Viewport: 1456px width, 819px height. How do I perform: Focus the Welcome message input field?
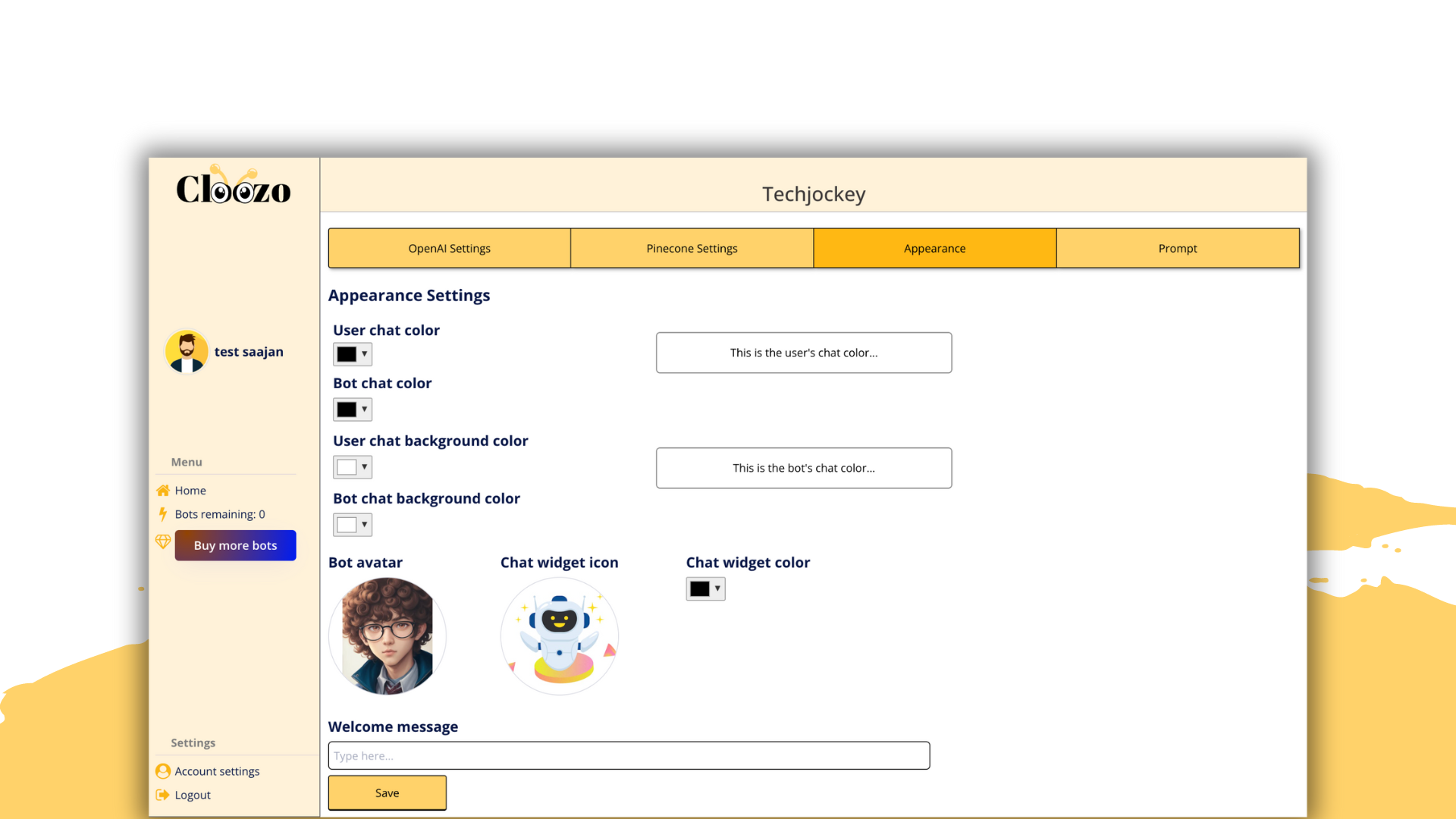629,755
